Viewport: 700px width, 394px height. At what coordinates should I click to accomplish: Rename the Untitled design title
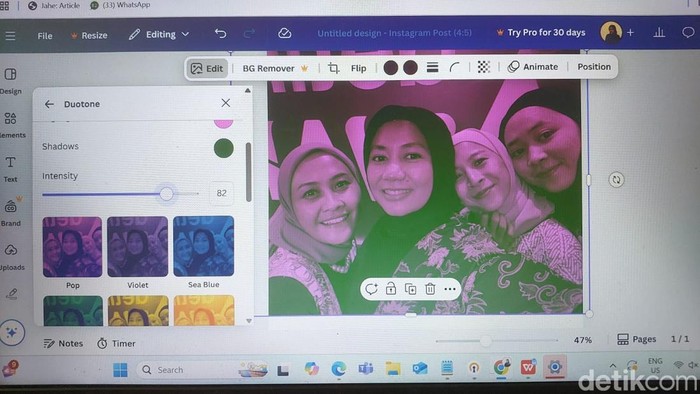point(394,33)
